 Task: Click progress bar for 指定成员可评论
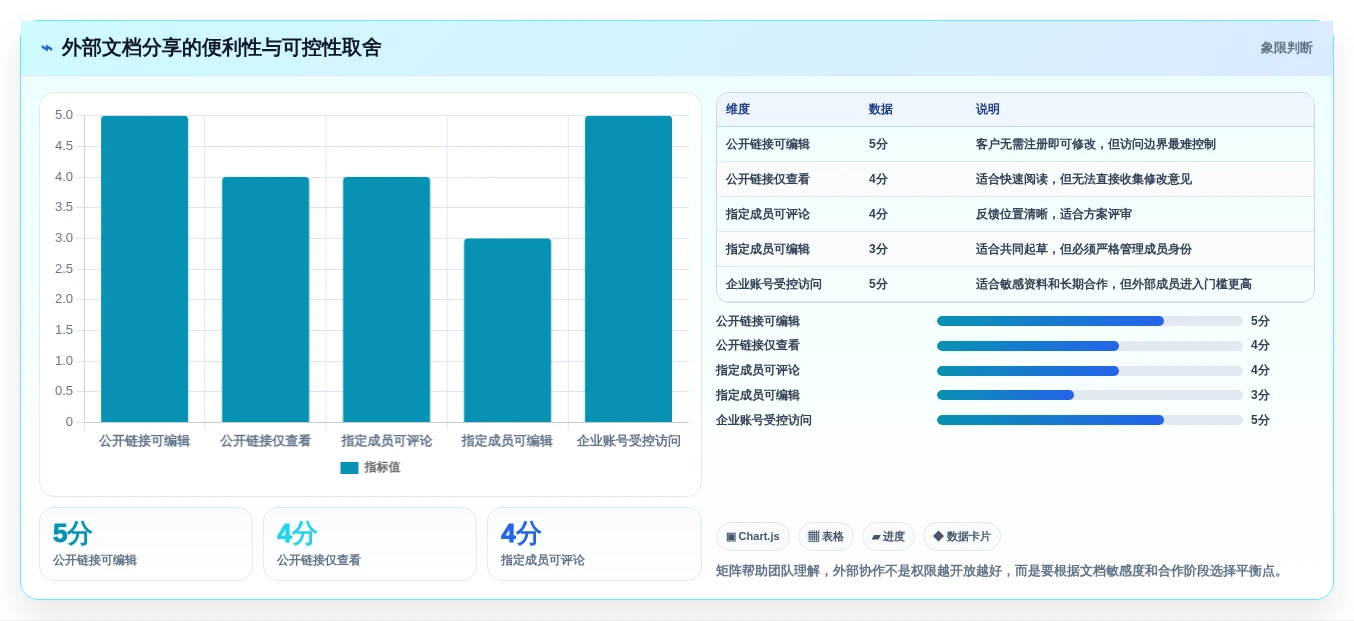(x=1090, y=371)
